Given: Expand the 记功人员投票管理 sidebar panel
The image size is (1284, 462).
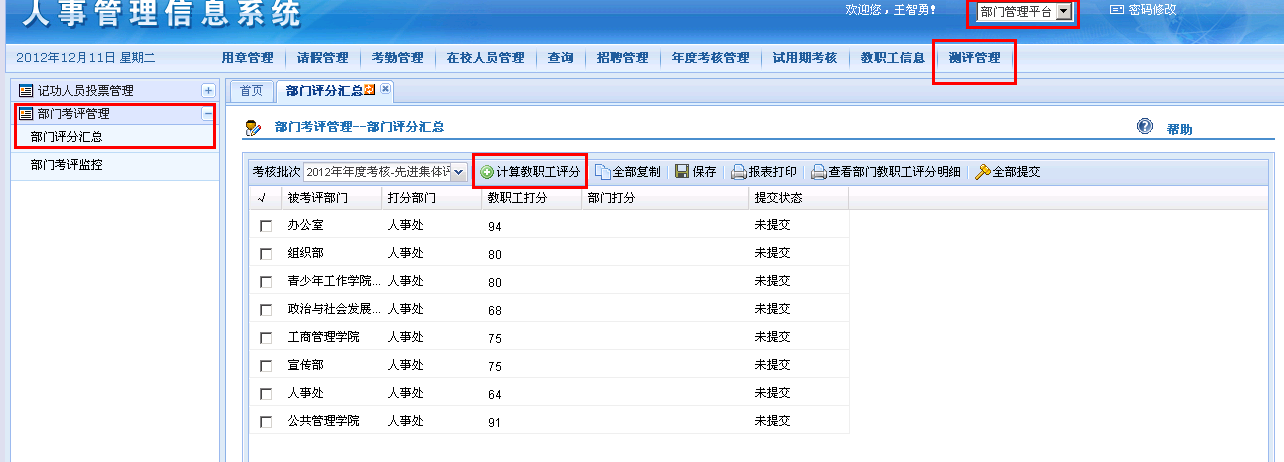Looking at the screenshot, I should (x=208, y=91).
